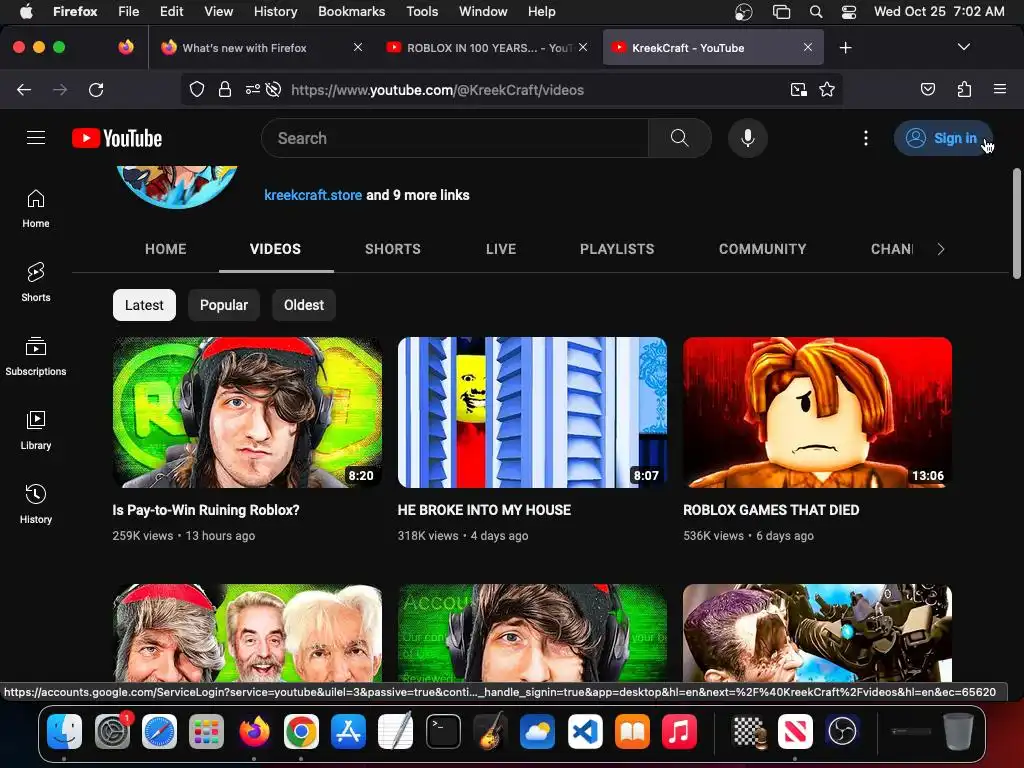
Task: Open the YouTube guide hamburger menu
Action: click(x=36, y=138)
